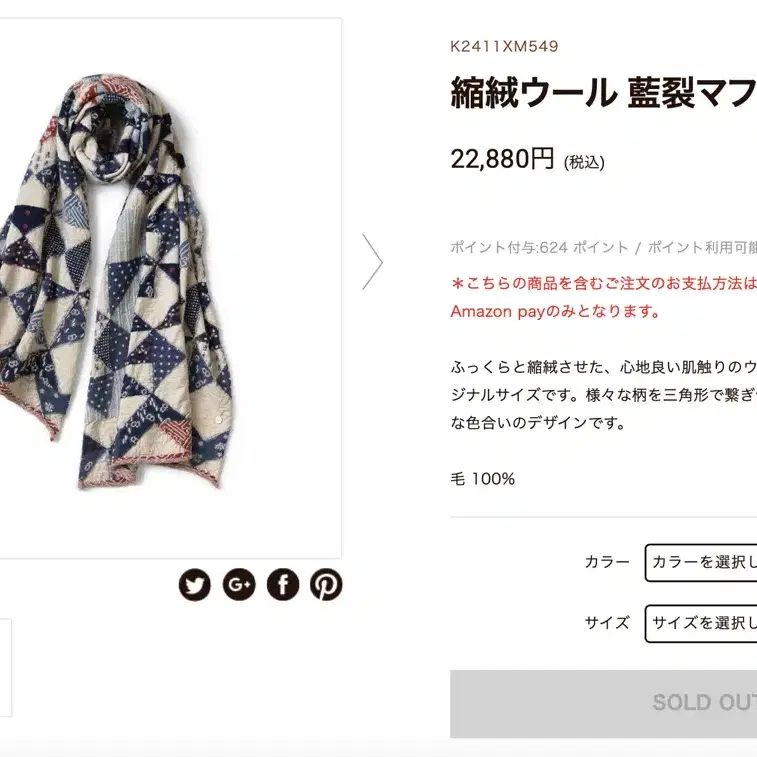Click the product code K2411XM549
The height and width of the screenshot is (757, 757).
pos(504,46)
